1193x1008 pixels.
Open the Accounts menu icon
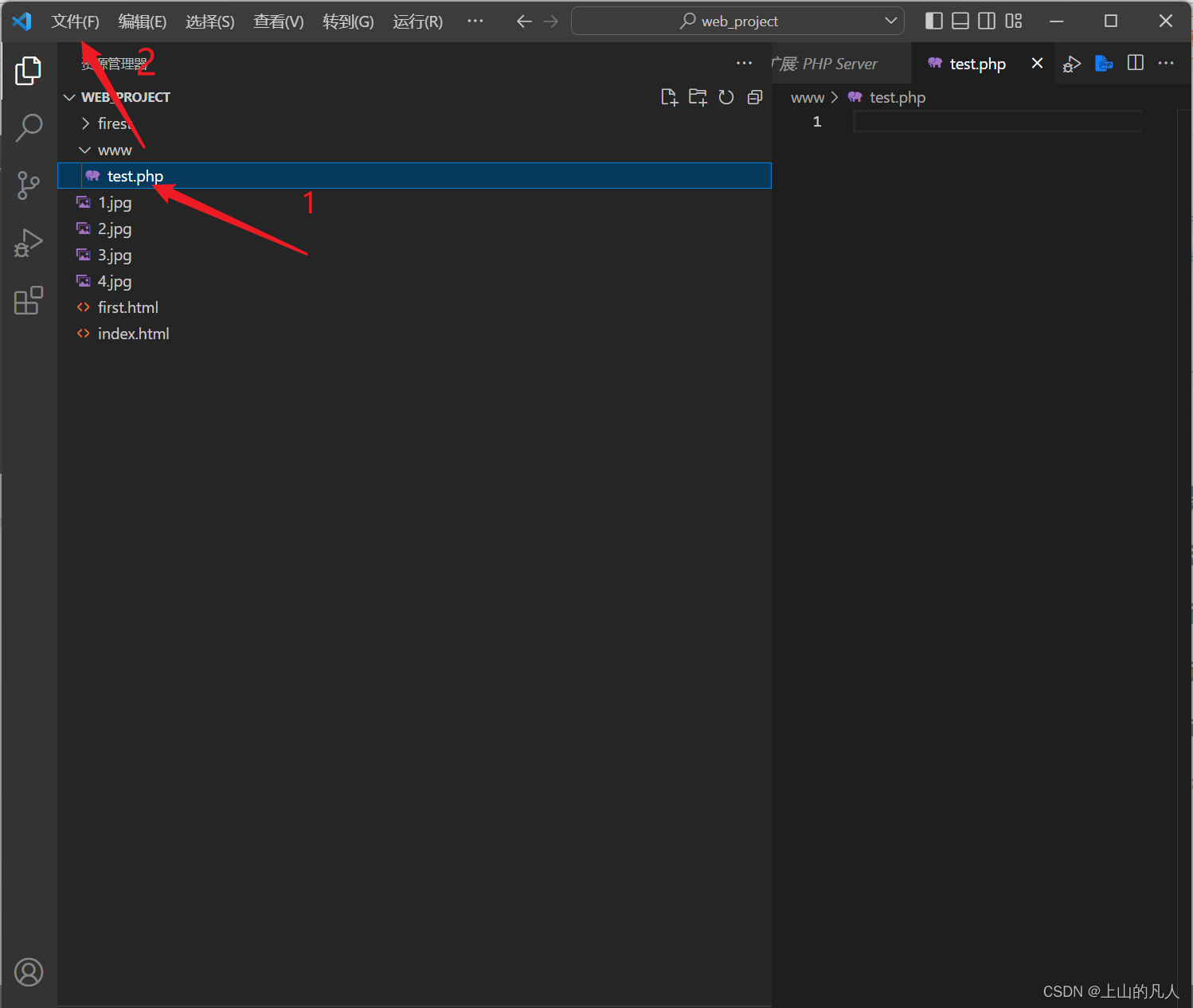(x=29, y=972)
